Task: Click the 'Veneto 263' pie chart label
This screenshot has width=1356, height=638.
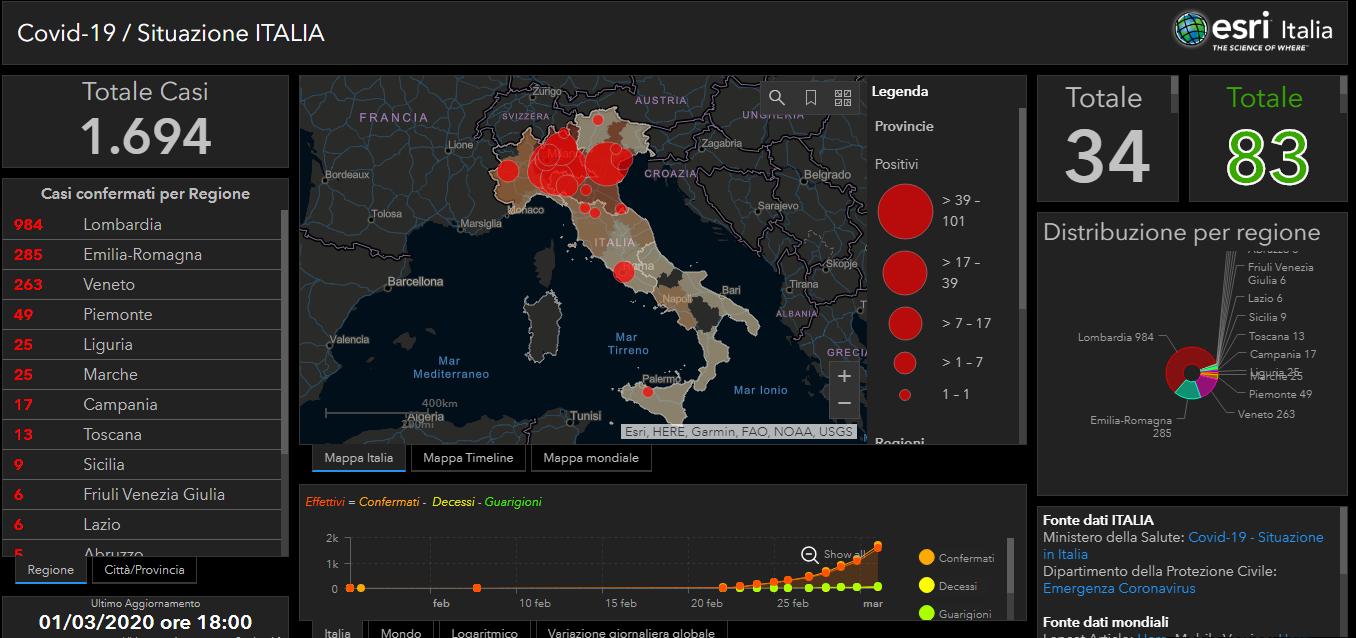Action: (1266, 414)
